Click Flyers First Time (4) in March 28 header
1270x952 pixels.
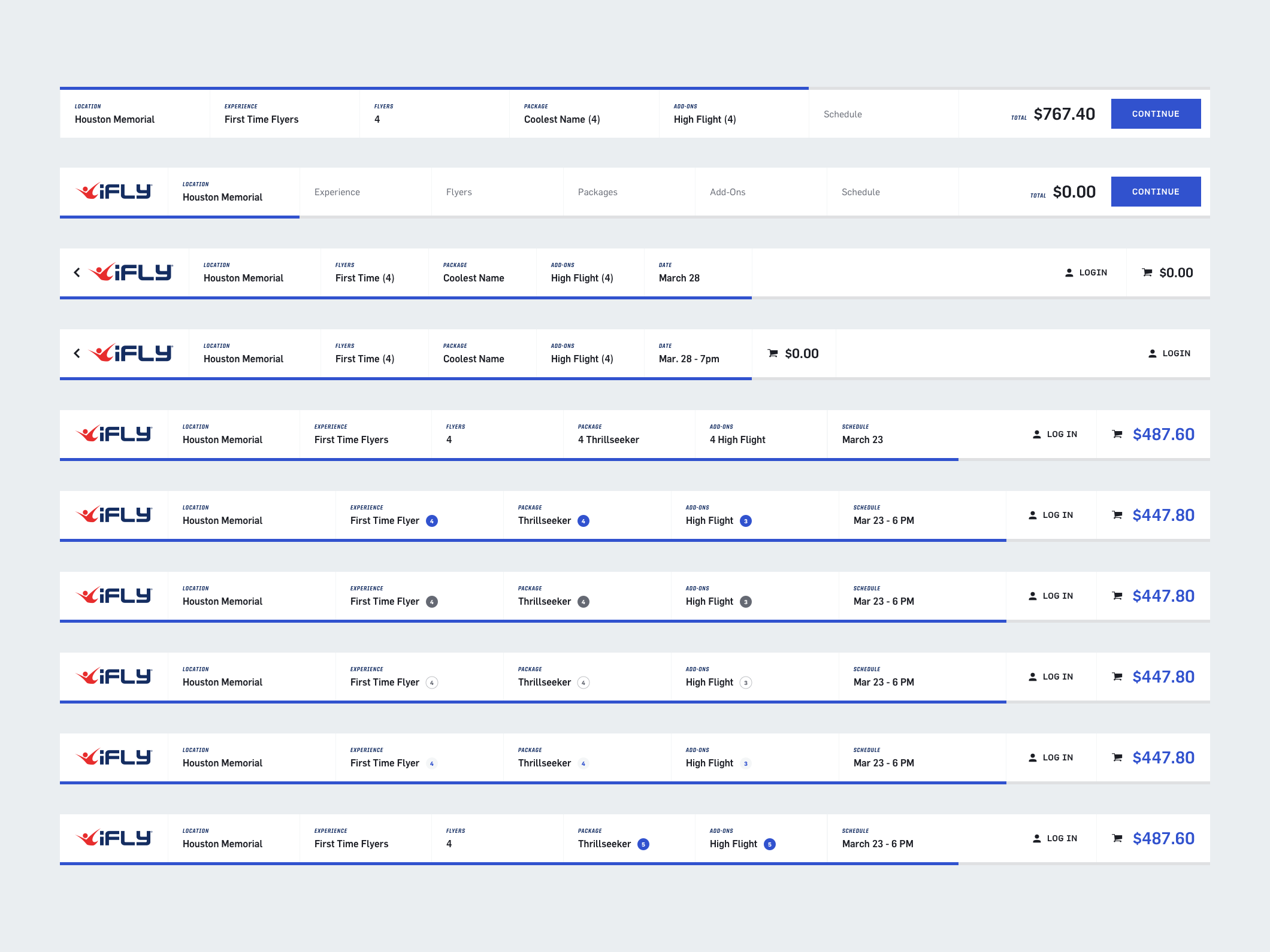coord(374,272)
